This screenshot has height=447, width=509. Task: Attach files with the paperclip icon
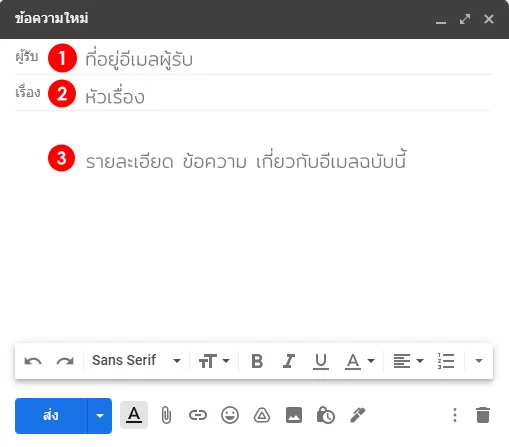(166, 415)
